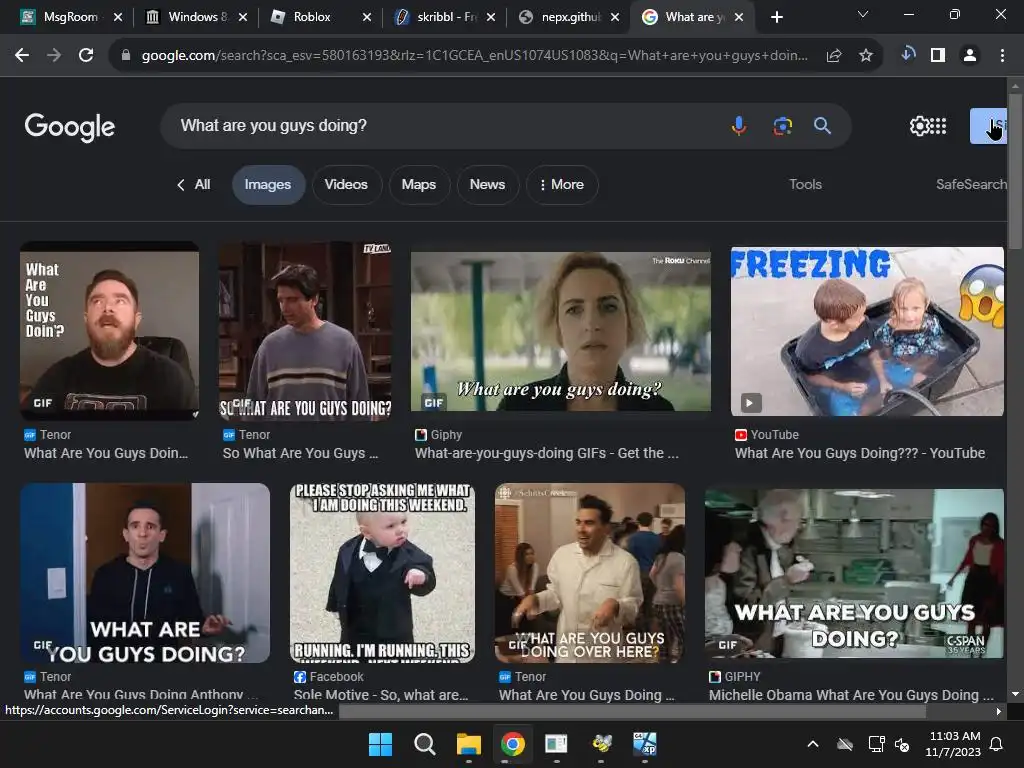Open a new browser tab
Image resolution: width=1024 pixels, height=768 pixels.
tap(776, 18)
